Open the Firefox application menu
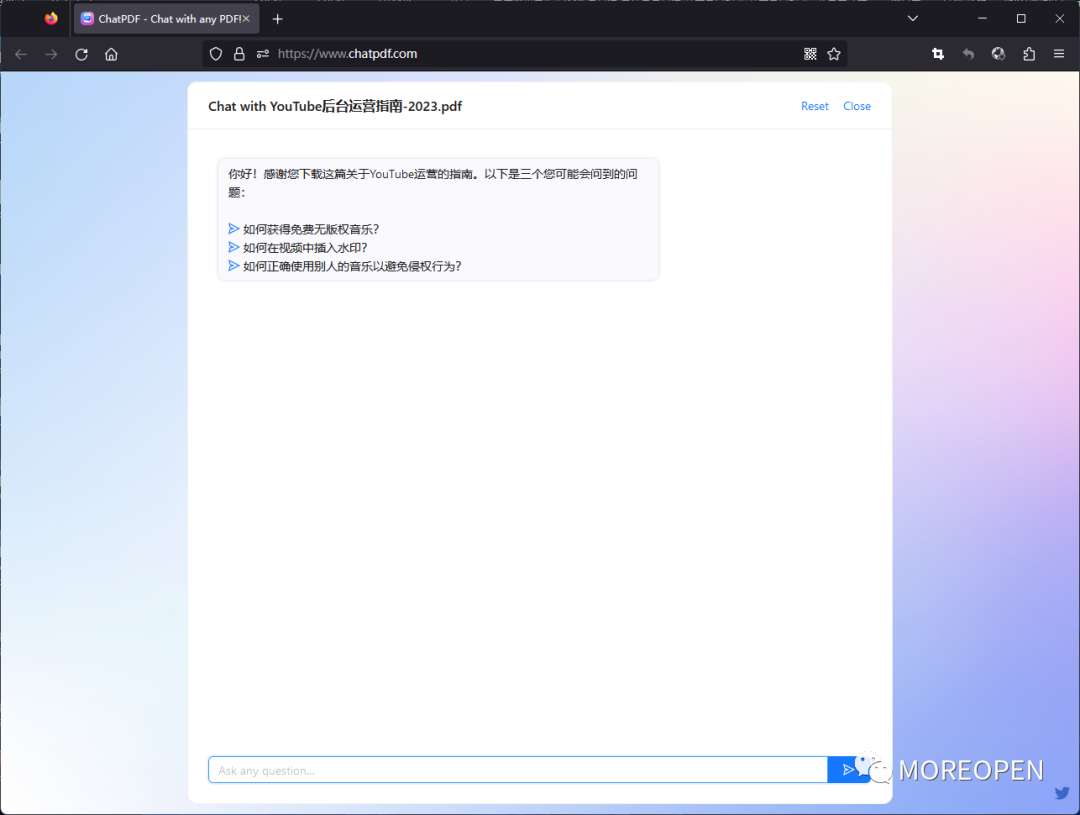This screenshot has width=1080, height=815. tap(1059, 54)
